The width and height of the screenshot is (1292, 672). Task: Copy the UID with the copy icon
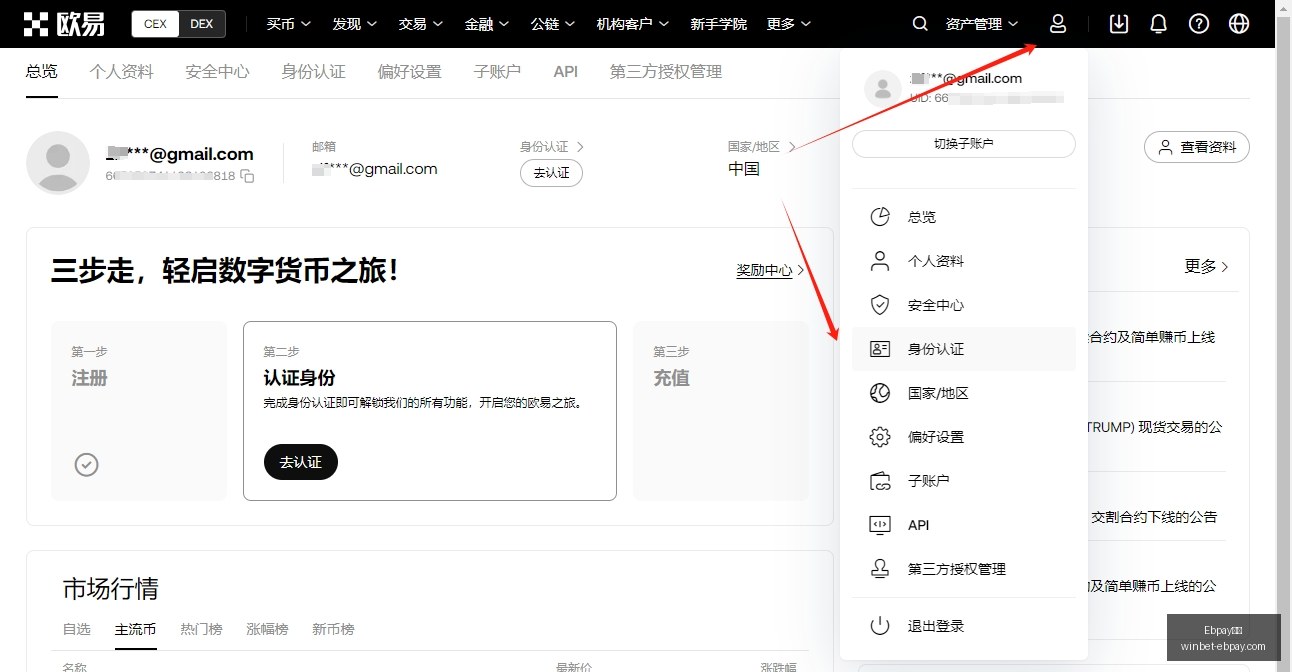pyautogui.click(x=247, y=176)
